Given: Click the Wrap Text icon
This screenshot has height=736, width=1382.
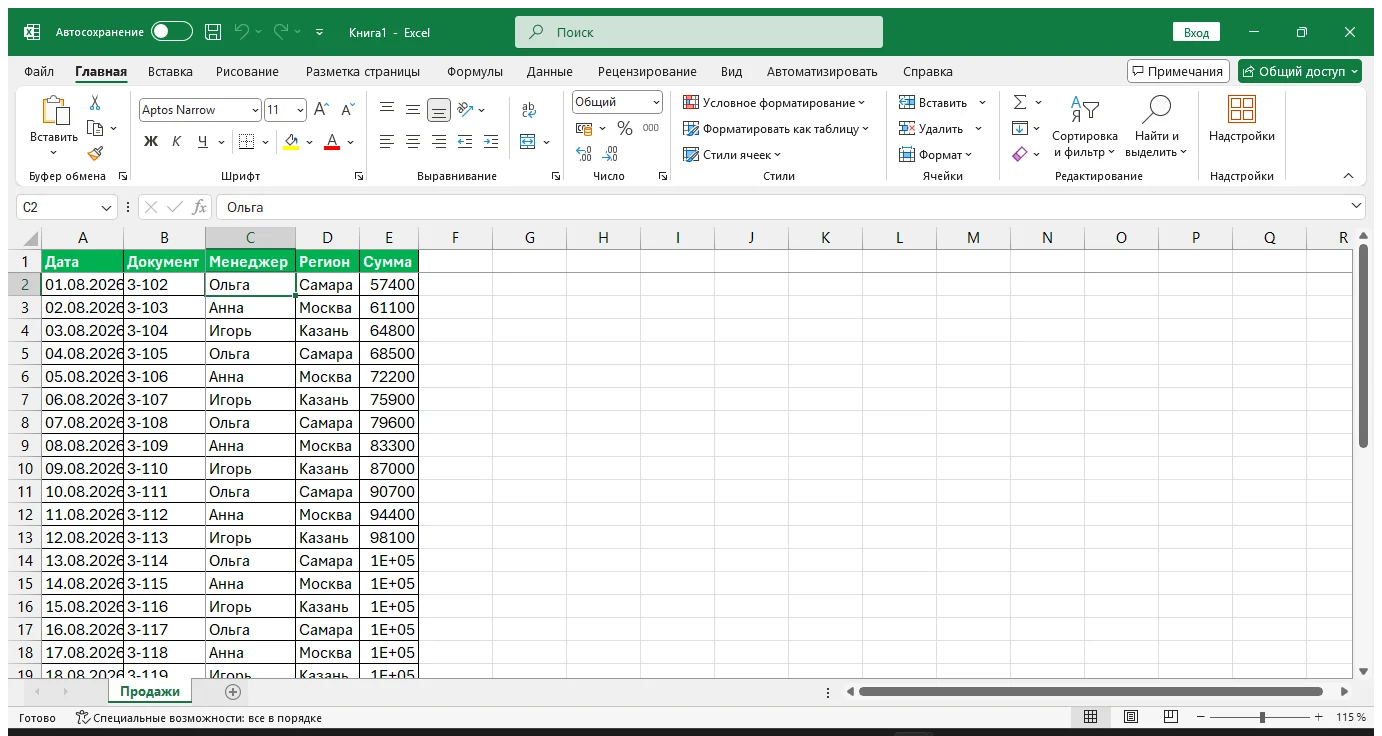Looking at the screenshot, I should click(x=529, y=110).
